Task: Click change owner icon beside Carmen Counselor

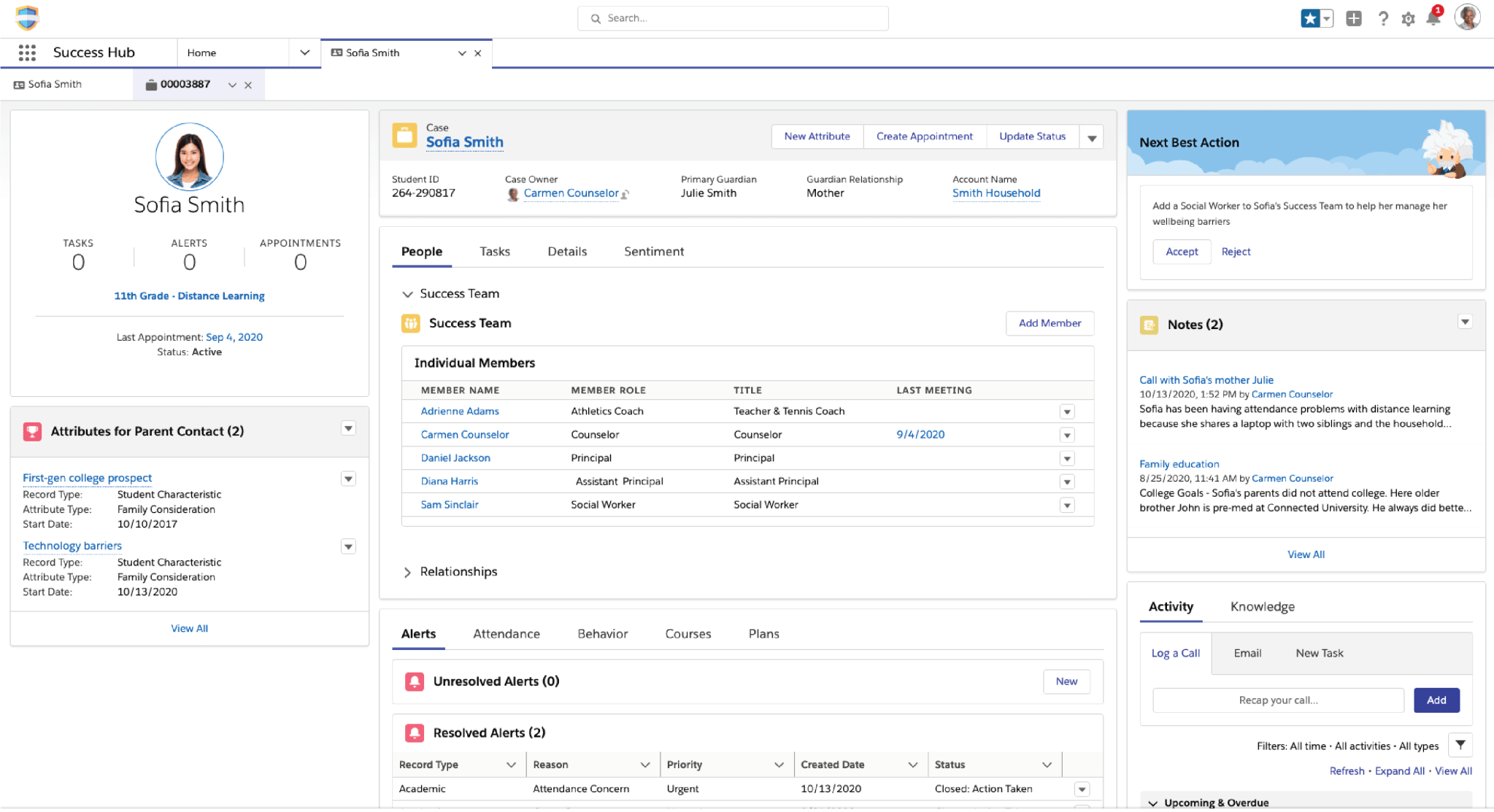Action: tap(625, 194)
